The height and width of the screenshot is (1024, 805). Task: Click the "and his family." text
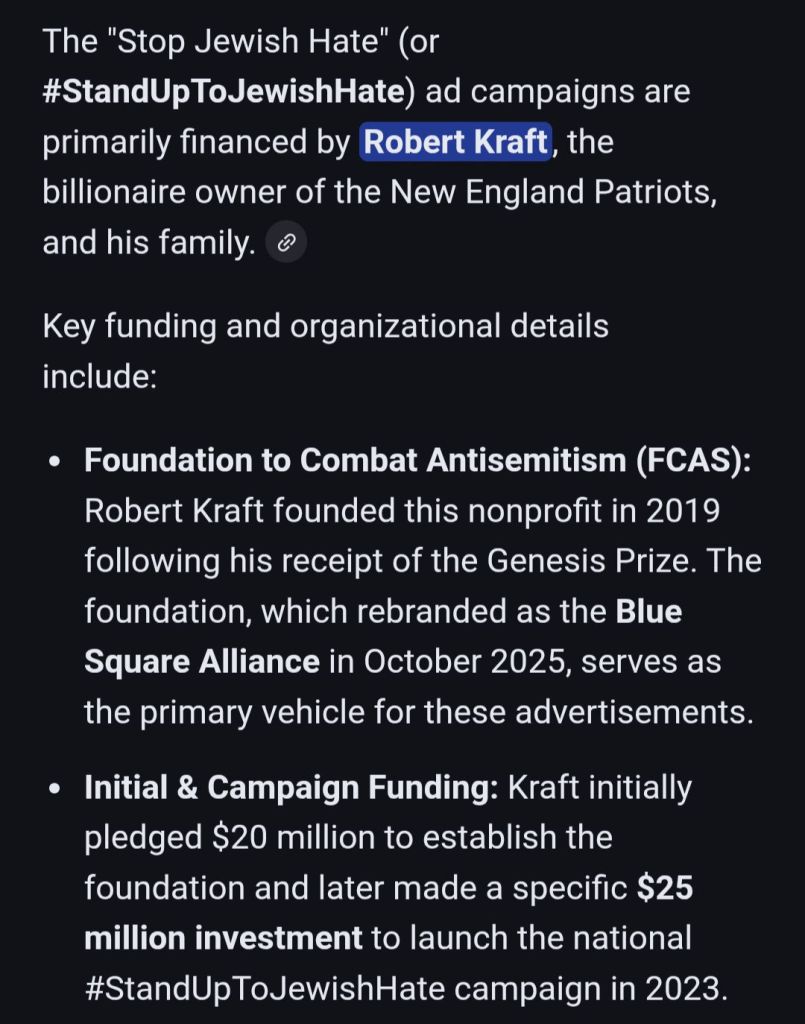(149, 243)
